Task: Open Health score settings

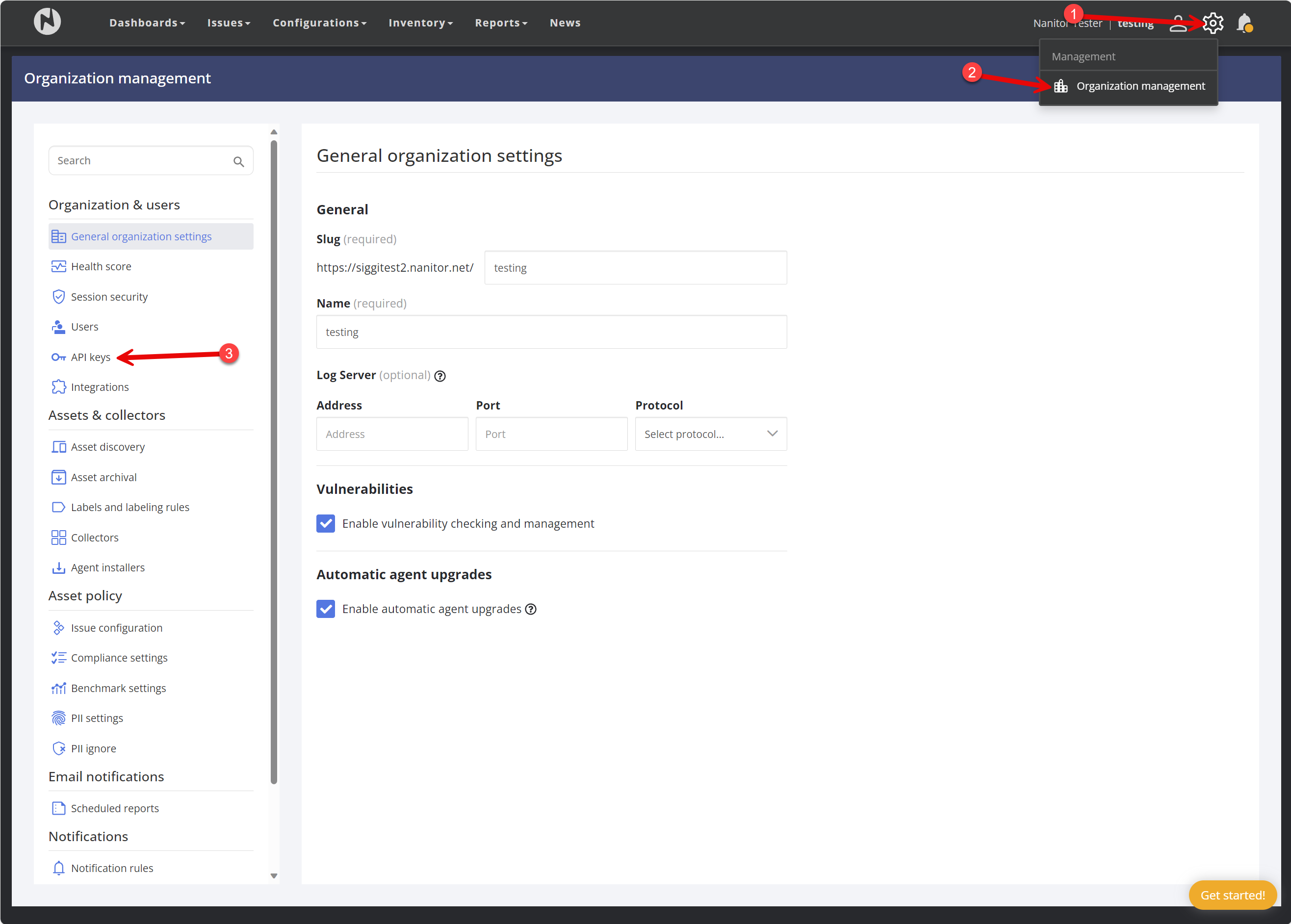Action: [101, 266]
